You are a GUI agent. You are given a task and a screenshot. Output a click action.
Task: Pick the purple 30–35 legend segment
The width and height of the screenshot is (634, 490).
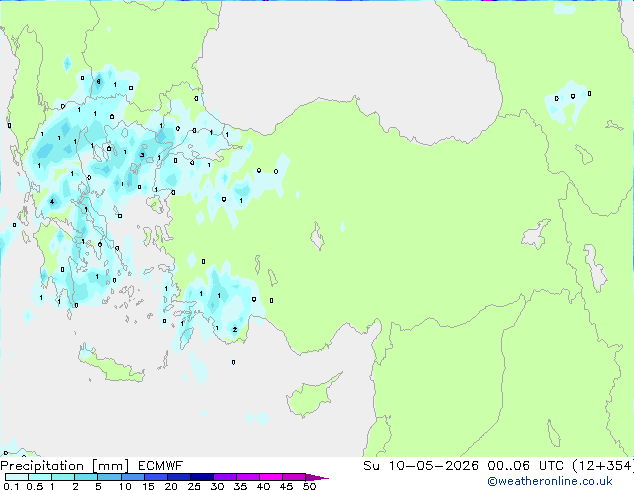tap(229, 478)
